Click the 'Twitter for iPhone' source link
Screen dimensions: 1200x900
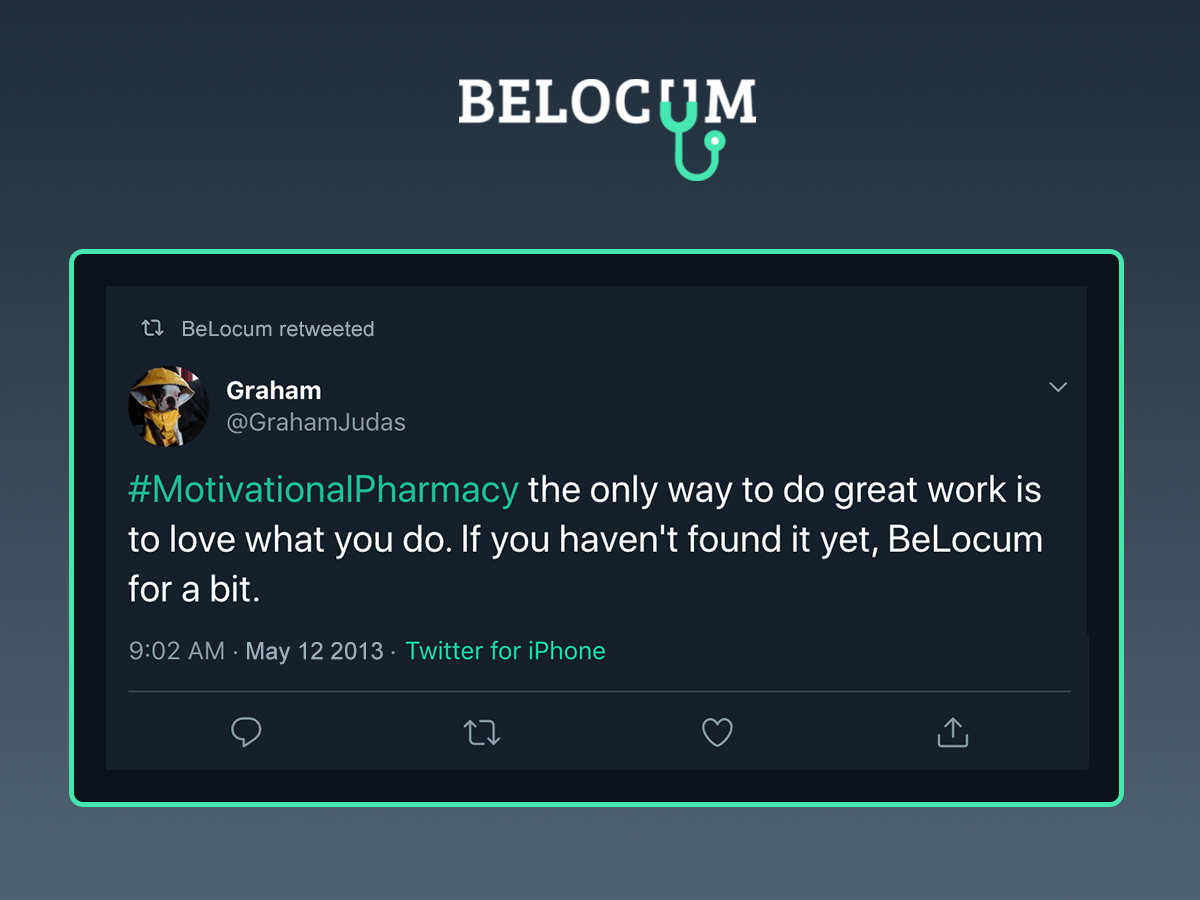tap(505, 651)
